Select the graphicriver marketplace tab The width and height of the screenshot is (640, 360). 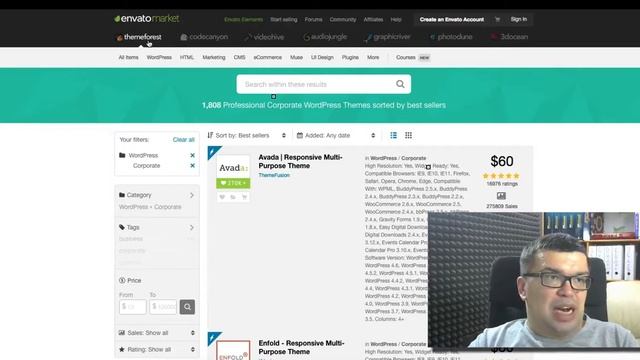(388, 37)
